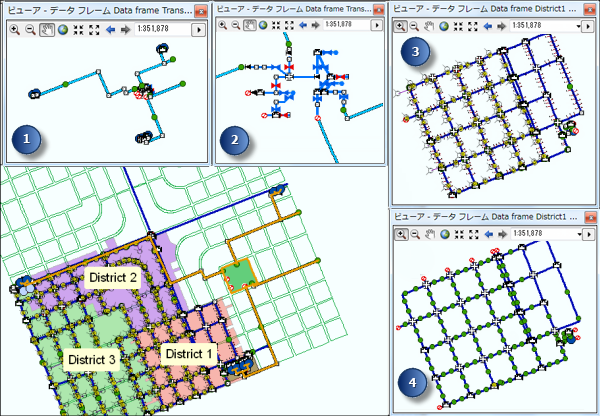Click scale value 1:351,878 in bottom-right viewer

point(528,233)
